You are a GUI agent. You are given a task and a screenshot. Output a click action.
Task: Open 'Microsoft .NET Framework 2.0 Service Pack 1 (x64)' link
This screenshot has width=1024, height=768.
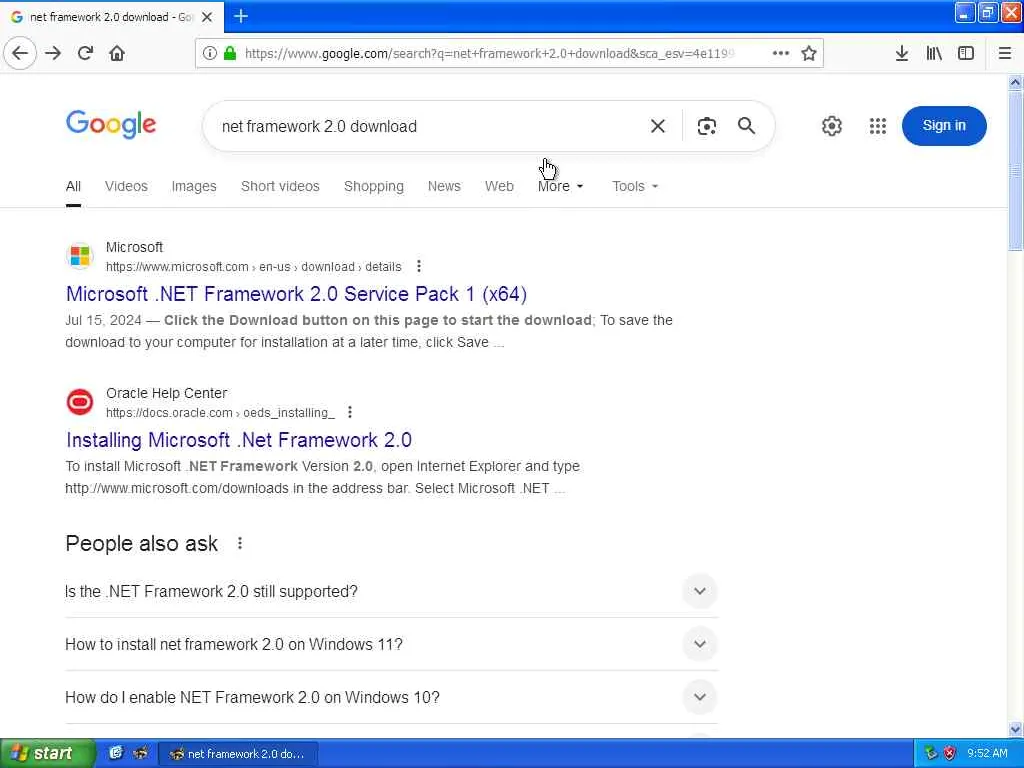pyautogui.click(x=296, y=294)
